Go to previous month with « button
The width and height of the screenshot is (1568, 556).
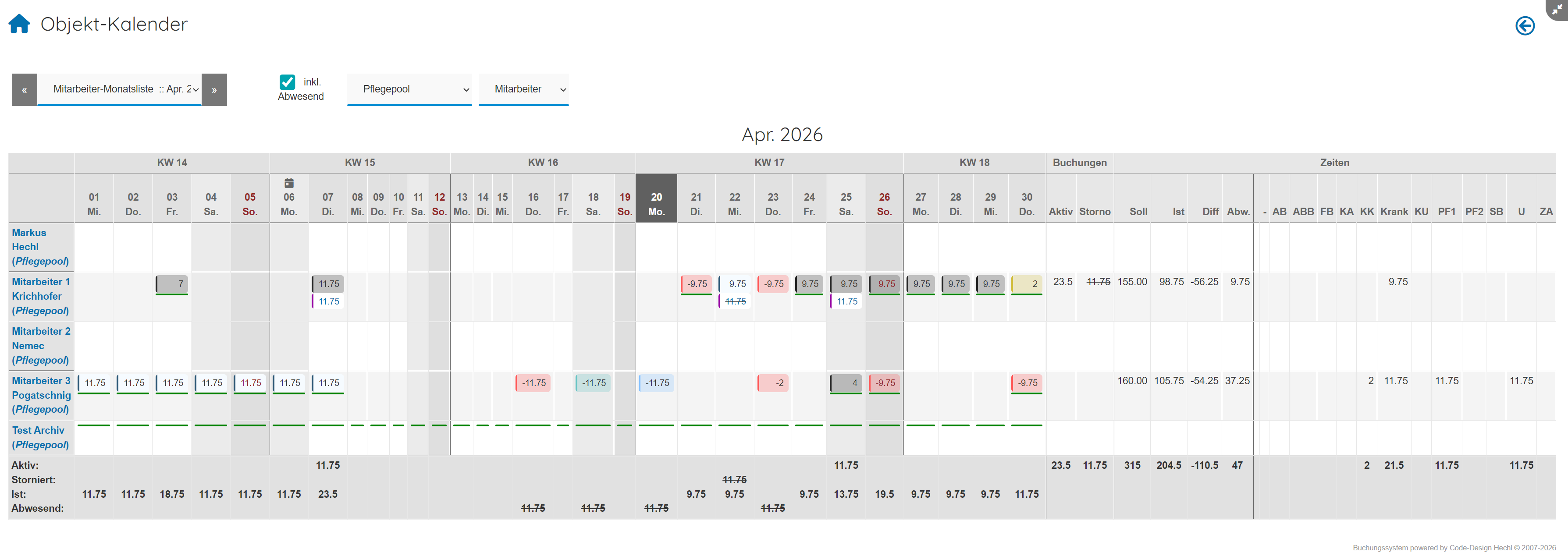pos(25,89)
